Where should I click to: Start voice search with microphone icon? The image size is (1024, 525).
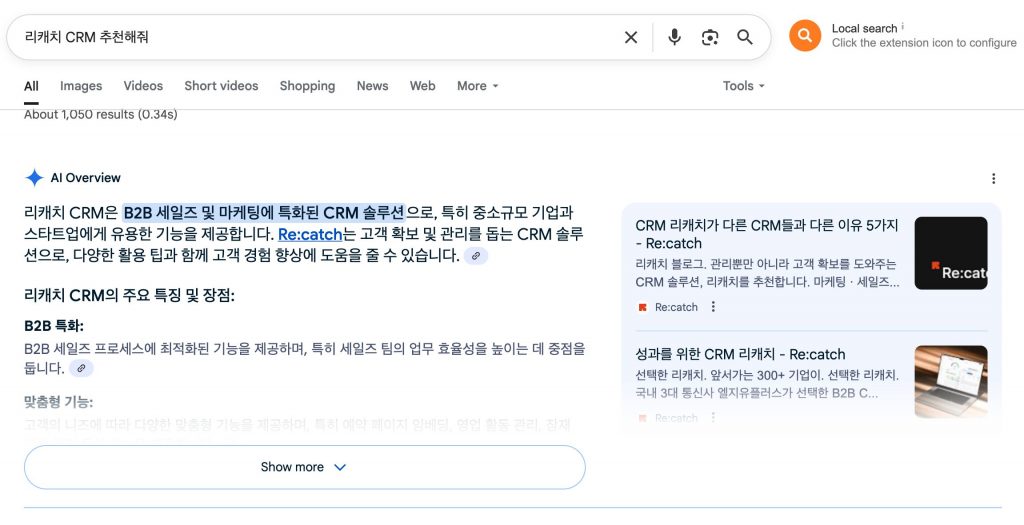(x=675, y=37)
